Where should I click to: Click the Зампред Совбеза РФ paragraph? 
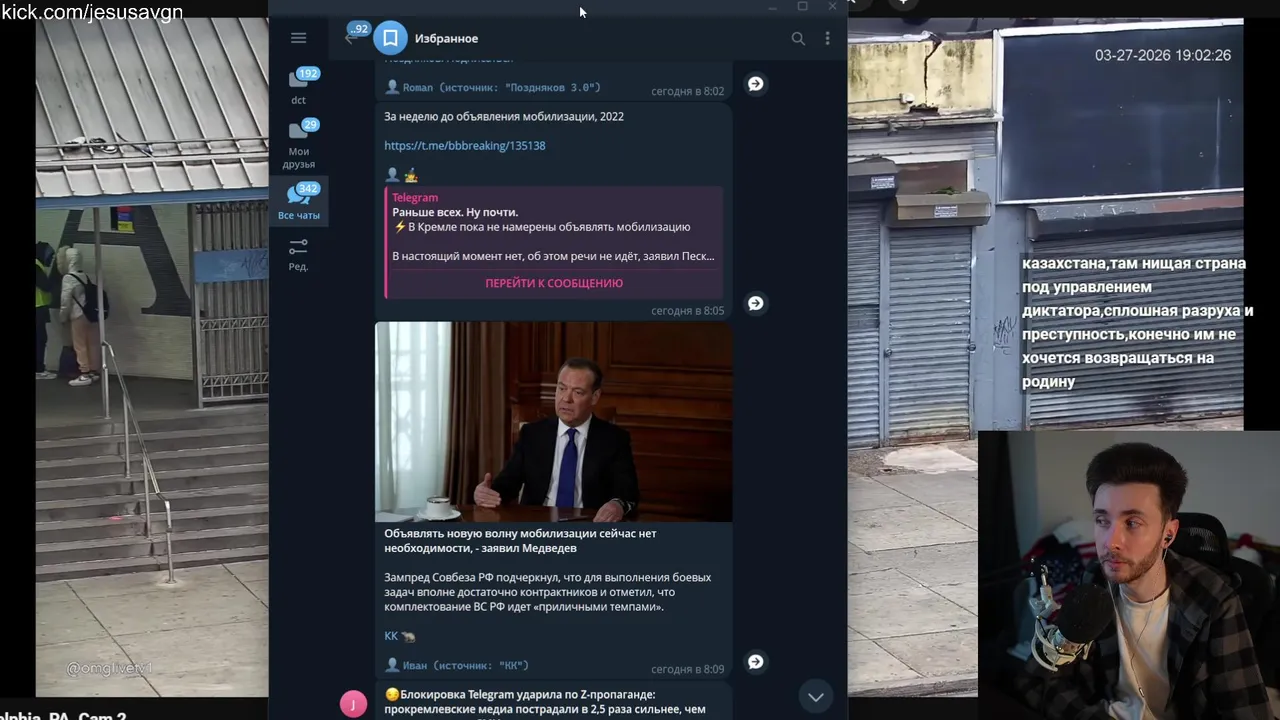pyautogui.click(x=548, y=592)
